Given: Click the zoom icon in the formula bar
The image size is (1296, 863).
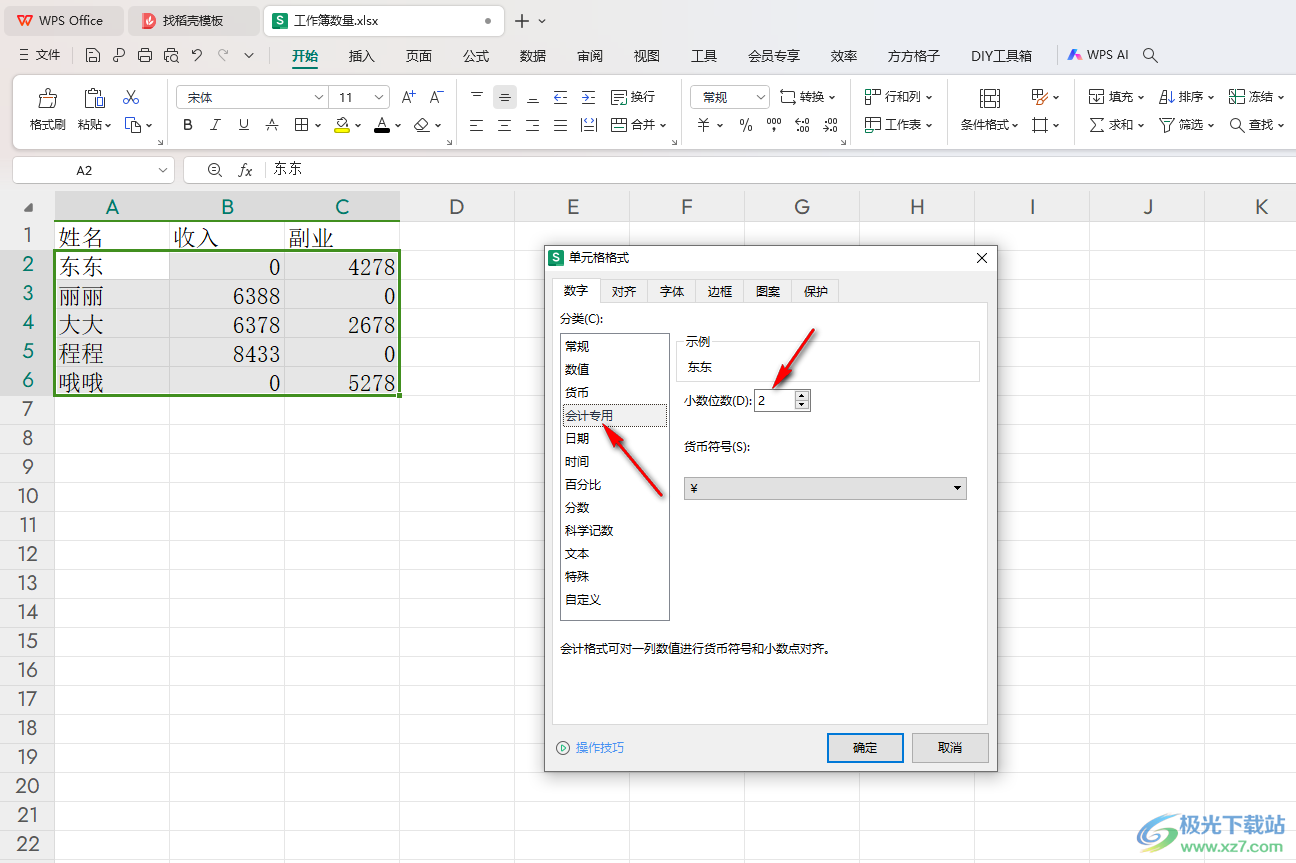Looking at the screenshot, I should click(x=214, y=170).
